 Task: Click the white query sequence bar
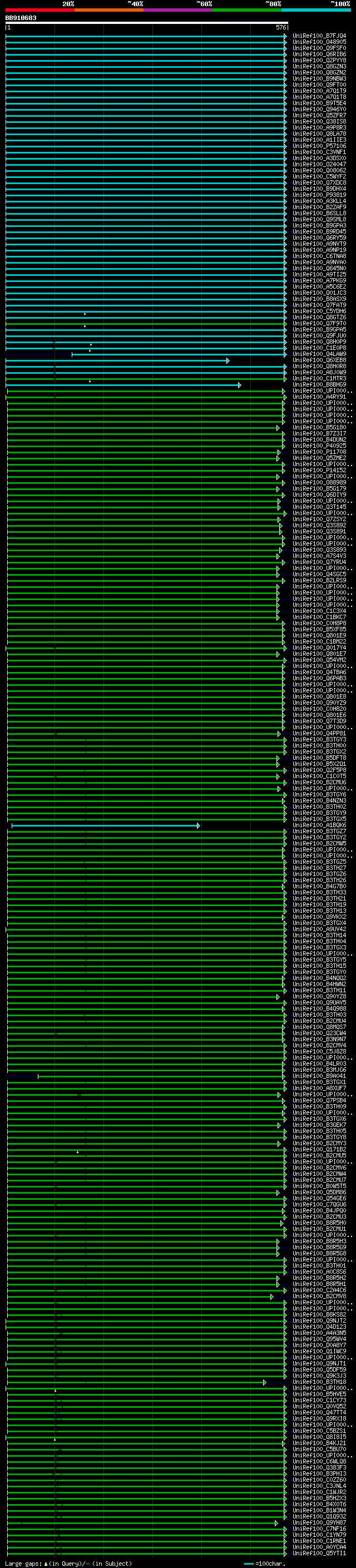coord(147,23)
